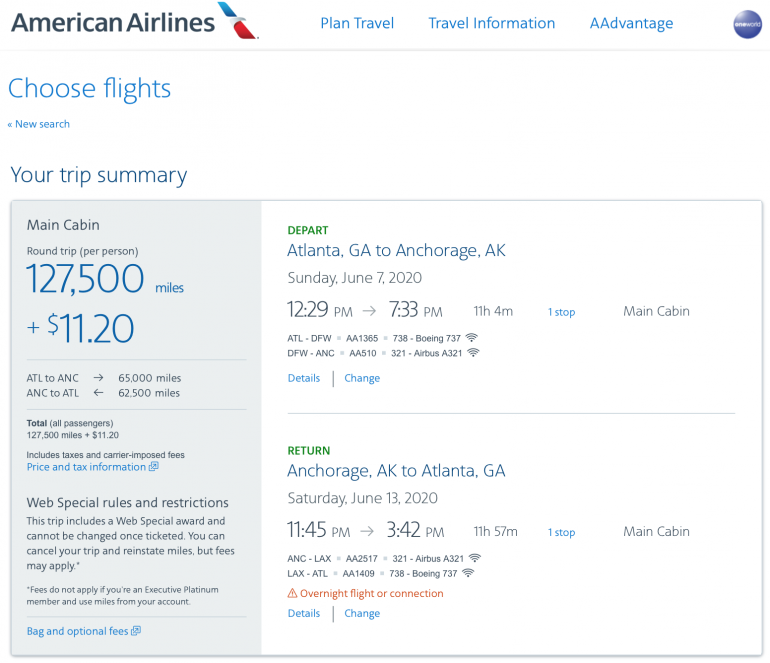
Task: Click the American Airlines logo
Action: click(x=134, y=22)
